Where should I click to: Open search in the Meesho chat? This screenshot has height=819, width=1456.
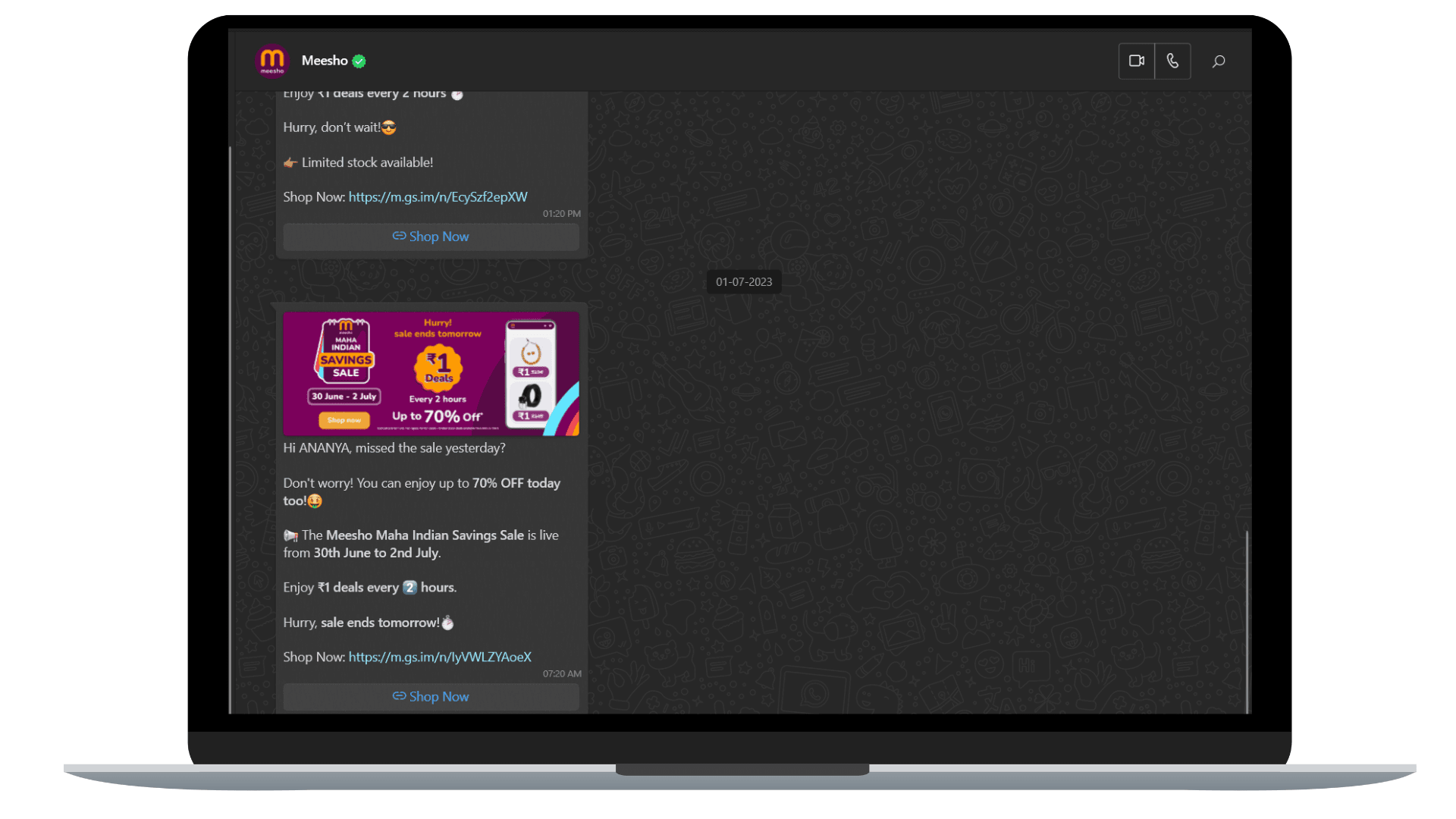click(1219, 61)
